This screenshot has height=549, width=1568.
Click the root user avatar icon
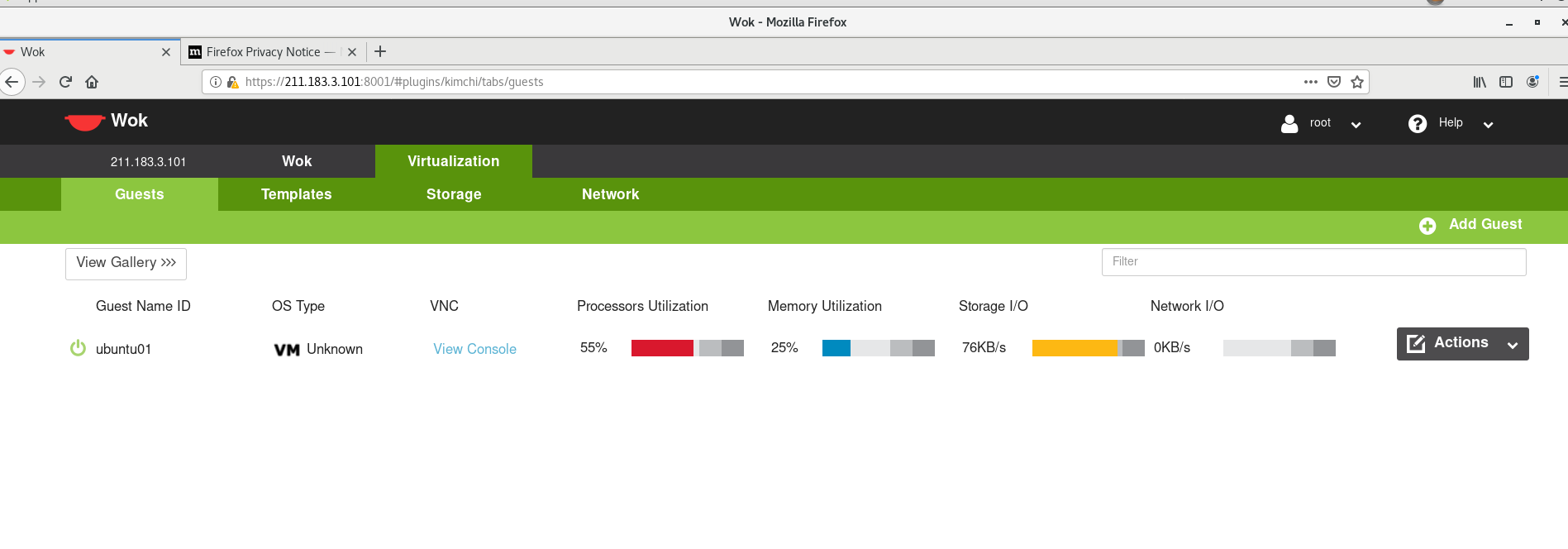[x=1289, y=123]
